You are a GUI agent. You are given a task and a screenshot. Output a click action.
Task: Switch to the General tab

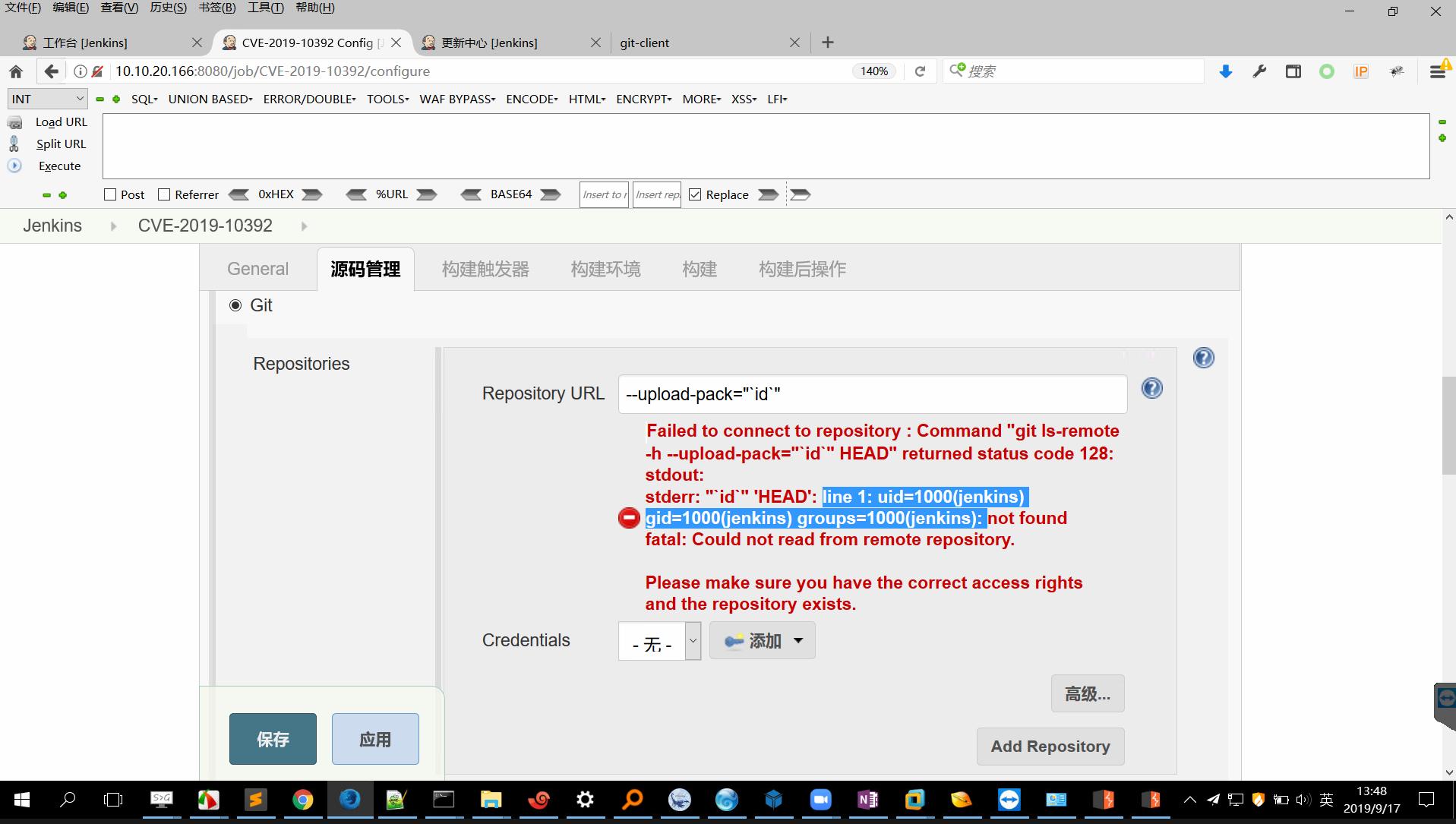tap(257, 269)
